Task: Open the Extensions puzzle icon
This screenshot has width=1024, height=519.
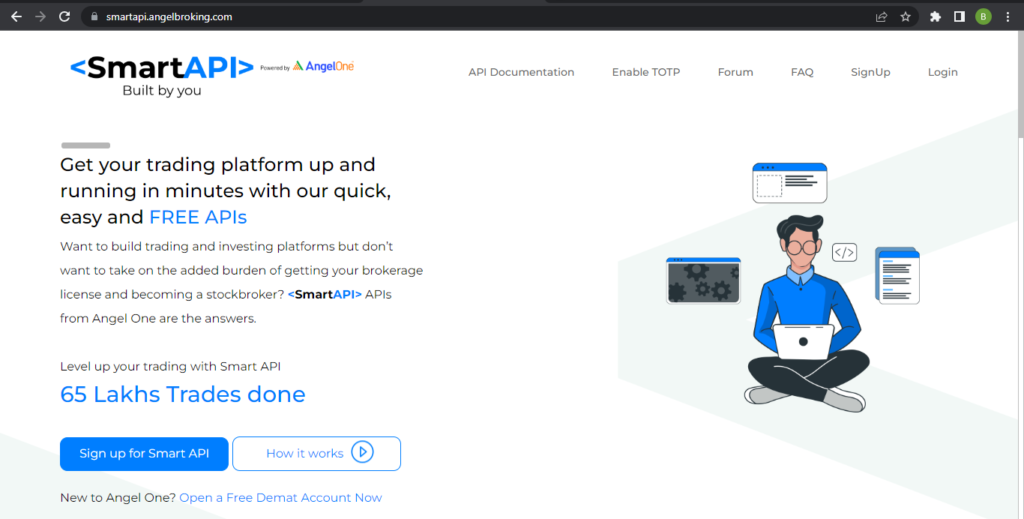Action: (x=935, y=17)
